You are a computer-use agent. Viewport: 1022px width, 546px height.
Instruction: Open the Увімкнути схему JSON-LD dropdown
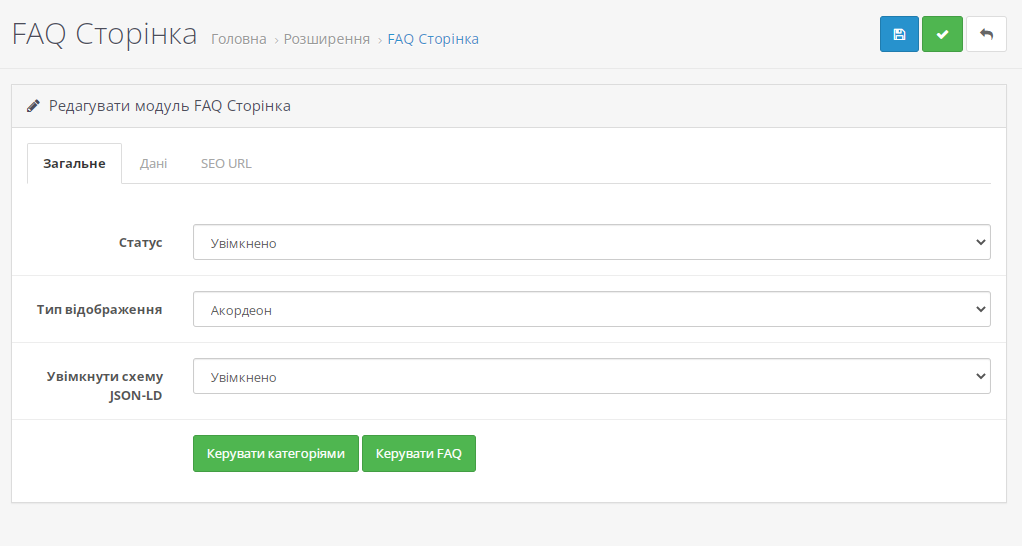point(591,377)
